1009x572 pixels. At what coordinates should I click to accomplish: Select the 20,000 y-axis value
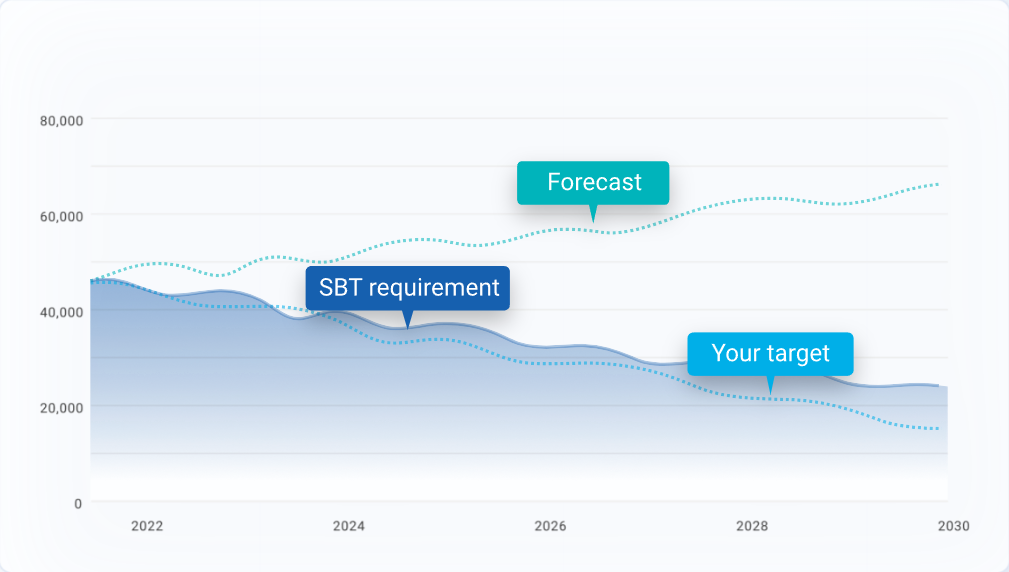coord(61,407)
